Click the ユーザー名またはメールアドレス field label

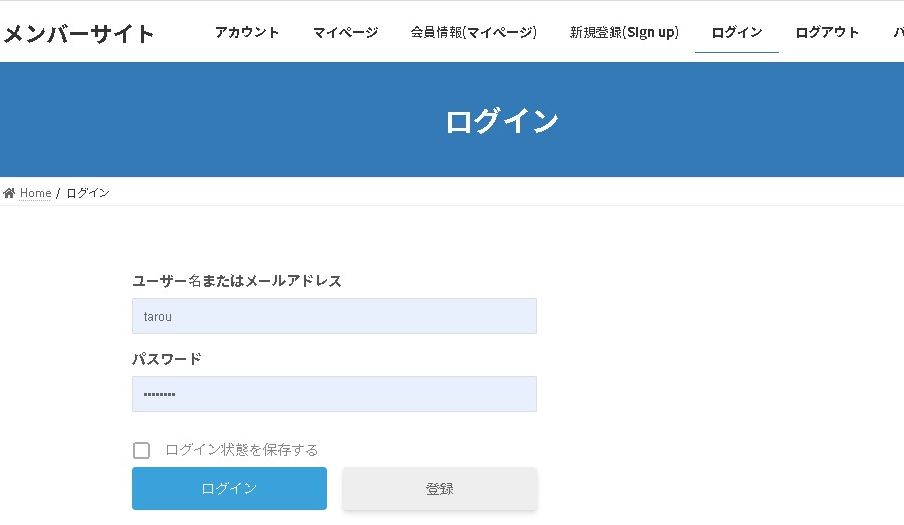pos(237,281)
